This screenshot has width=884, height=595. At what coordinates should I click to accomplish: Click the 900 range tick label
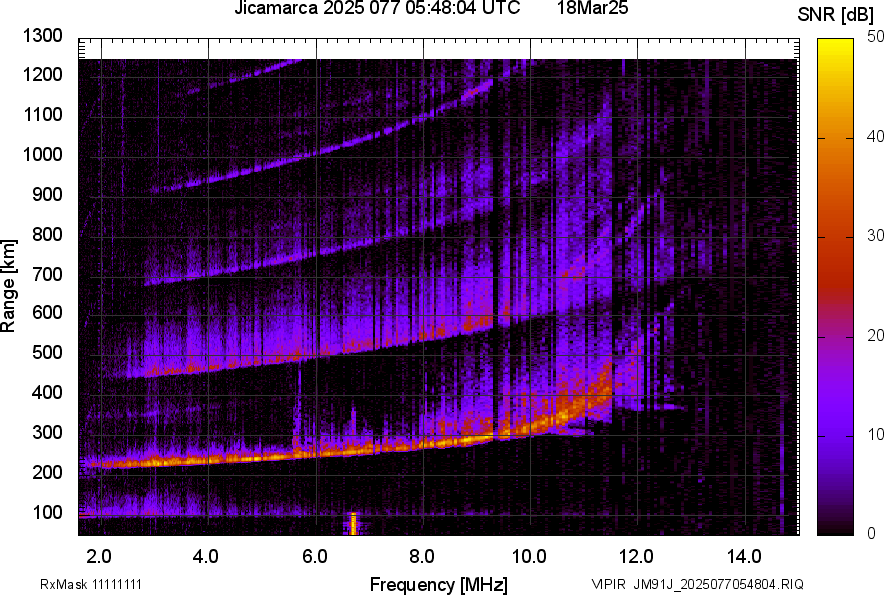point(47,194)
